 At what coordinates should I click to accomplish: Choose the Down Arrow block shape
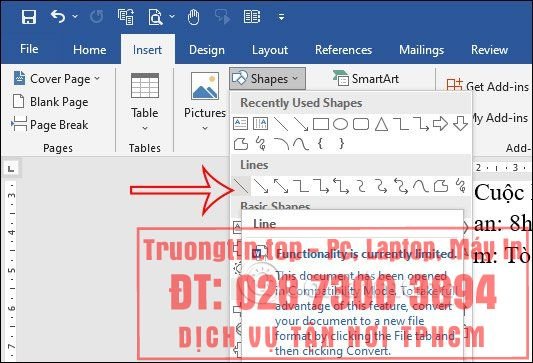461,124
